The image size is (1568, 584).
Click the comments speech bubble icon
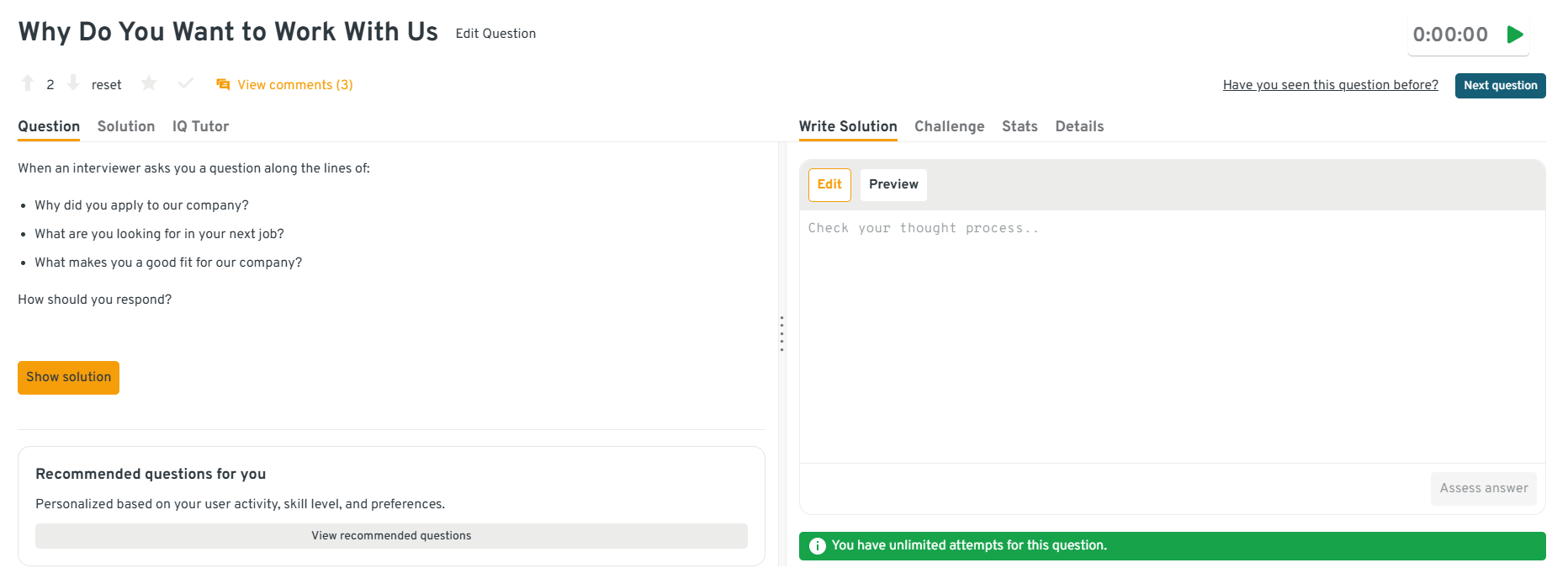(223, 85)
